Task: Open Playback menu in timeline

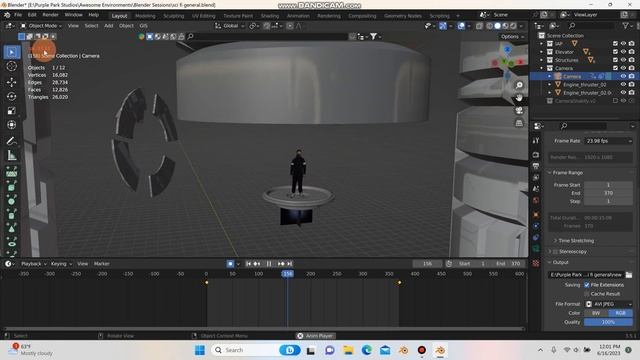Action: (33, 264)
